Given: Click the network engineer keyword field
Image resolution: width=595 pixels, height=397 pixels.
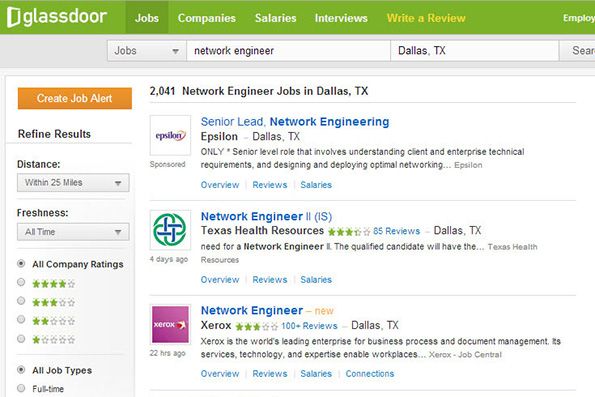Looking at the screenshot, I should (288, 50).
